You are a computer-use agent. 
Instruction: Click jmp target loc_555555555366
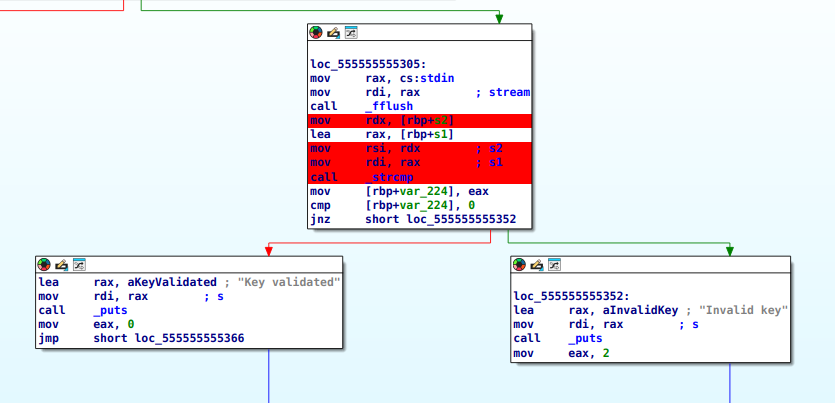pyautogui.click(x=190, y=338)
